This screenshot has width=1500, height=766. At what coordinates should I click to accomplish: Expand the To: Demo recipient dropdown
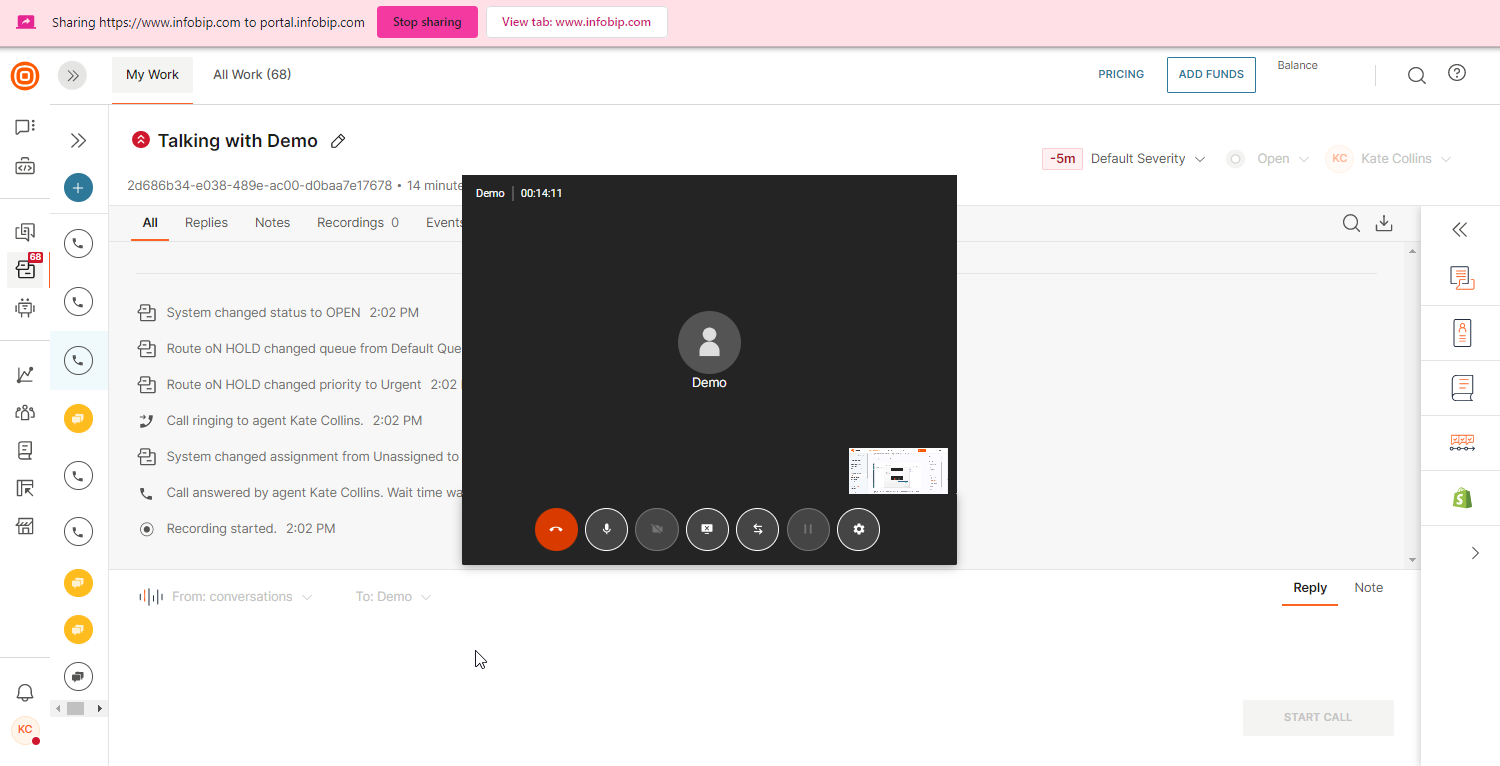tap(393, 597)
